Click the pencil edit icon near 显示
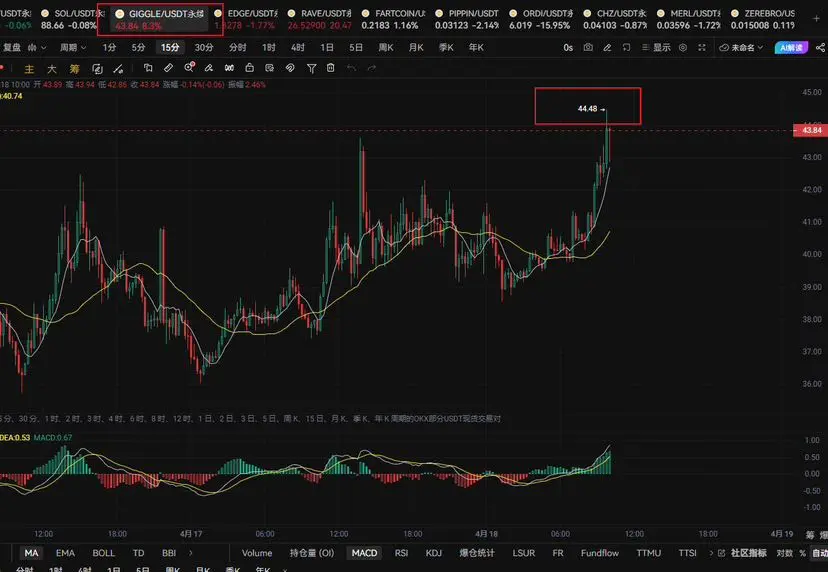 [x=607, y=48]
